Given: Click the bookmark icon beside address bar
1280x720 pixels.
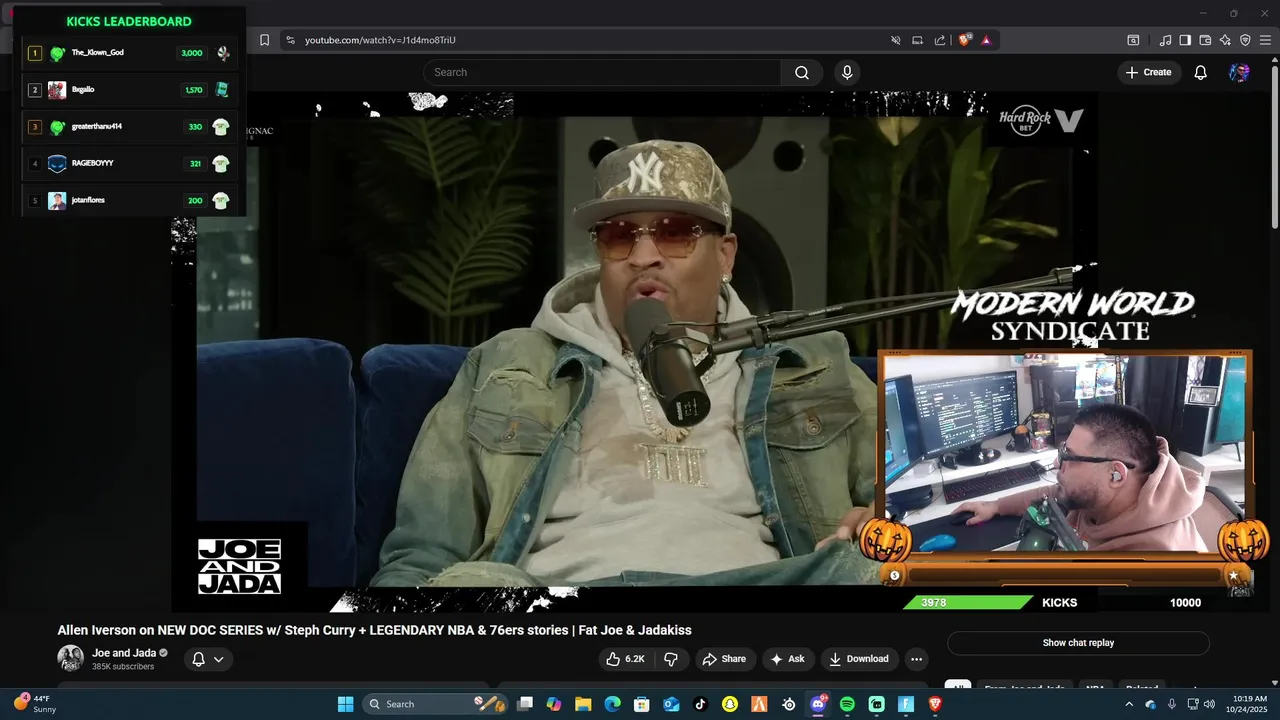Looking at the screenshot, I should click(264, 40).
